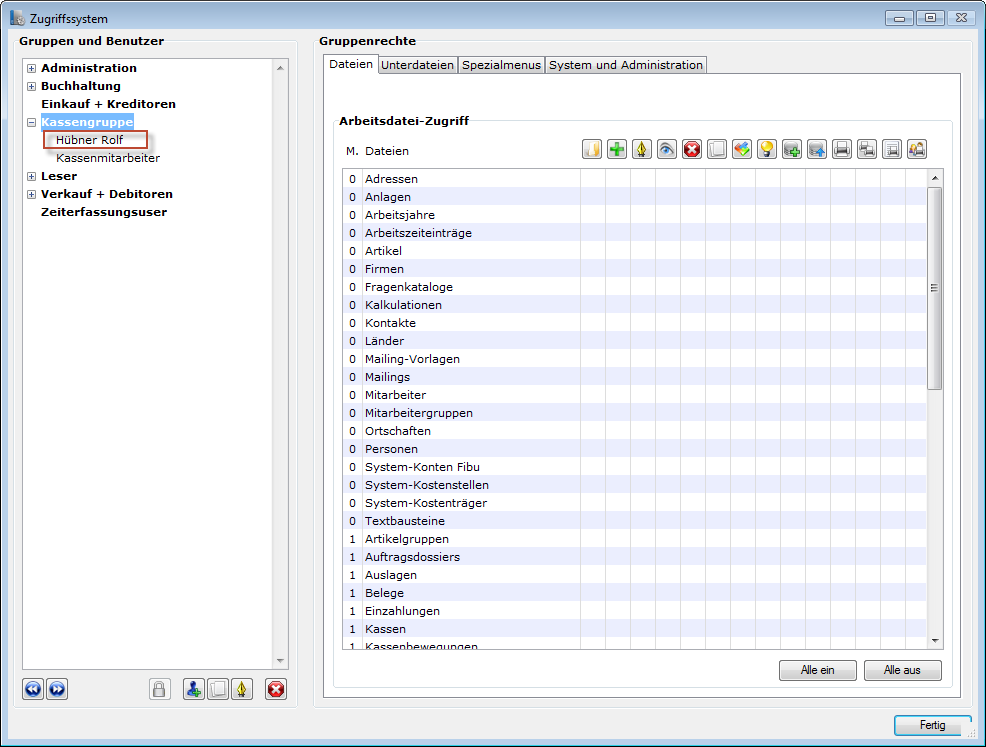986x747 pixels.
Task: Click the green plus icon above the file list
Action: [x=617, y=149]
